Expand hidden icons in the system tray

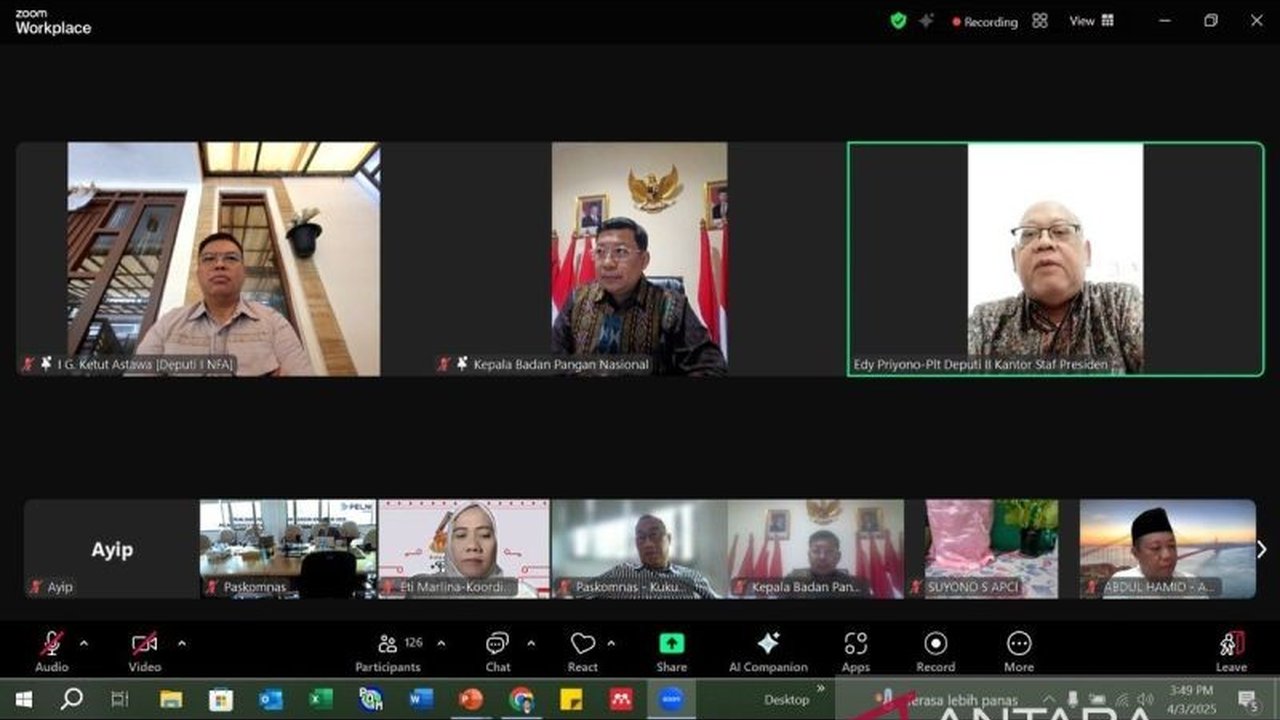coord(1048,700)
